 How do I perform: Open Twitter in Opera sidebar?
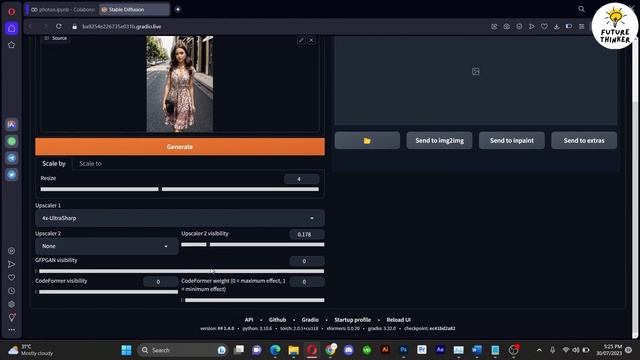coord(11,175)
